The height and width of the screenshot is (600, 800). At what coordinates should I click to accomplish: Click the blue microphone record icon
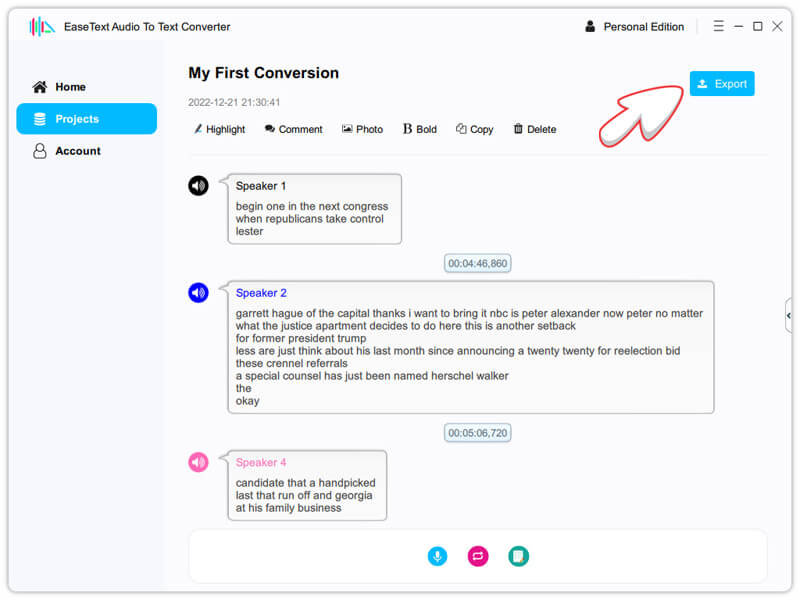pos(437,556)
